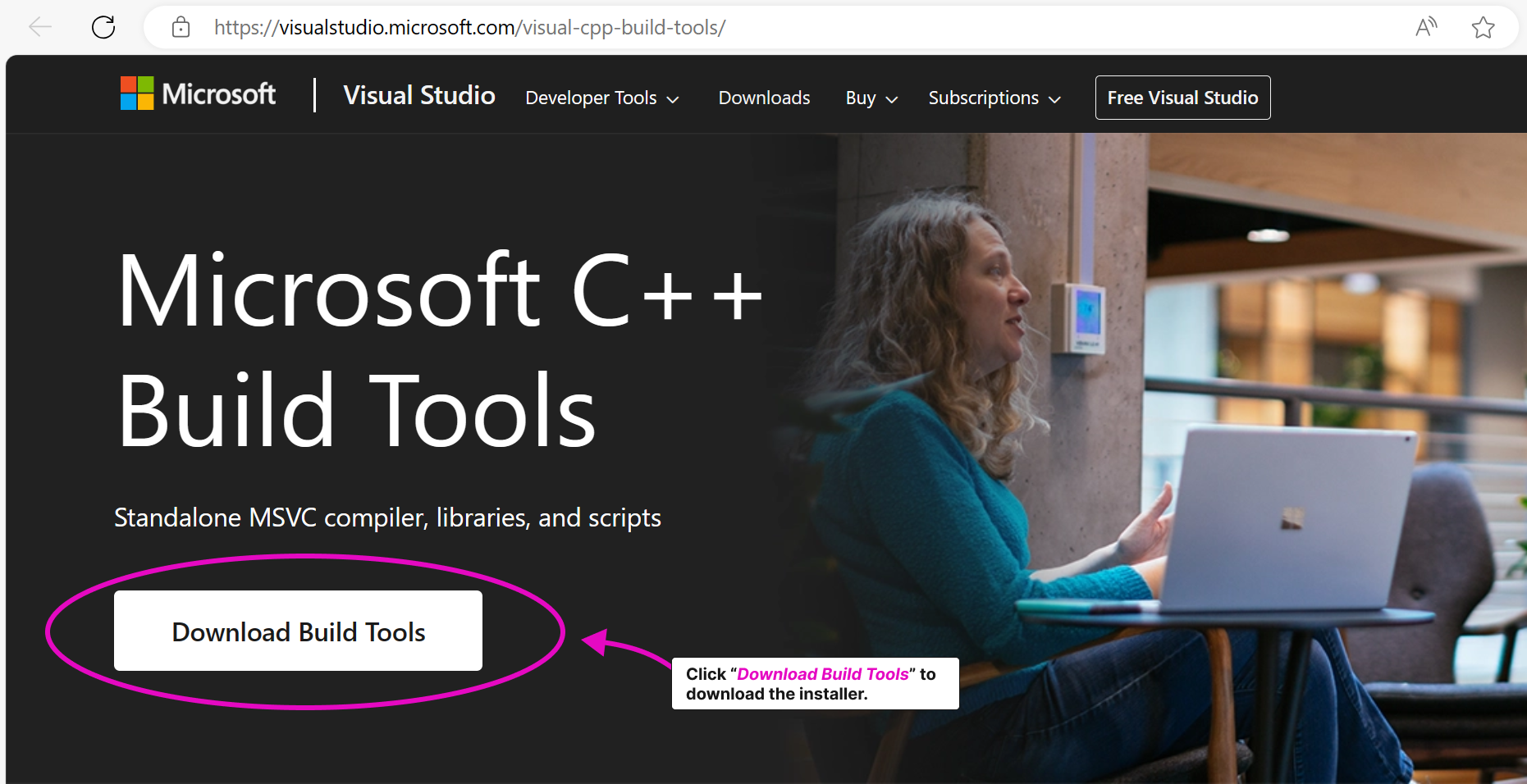
Task: Click the Microsoft wordmark text
Action: (x=219, y=94)
